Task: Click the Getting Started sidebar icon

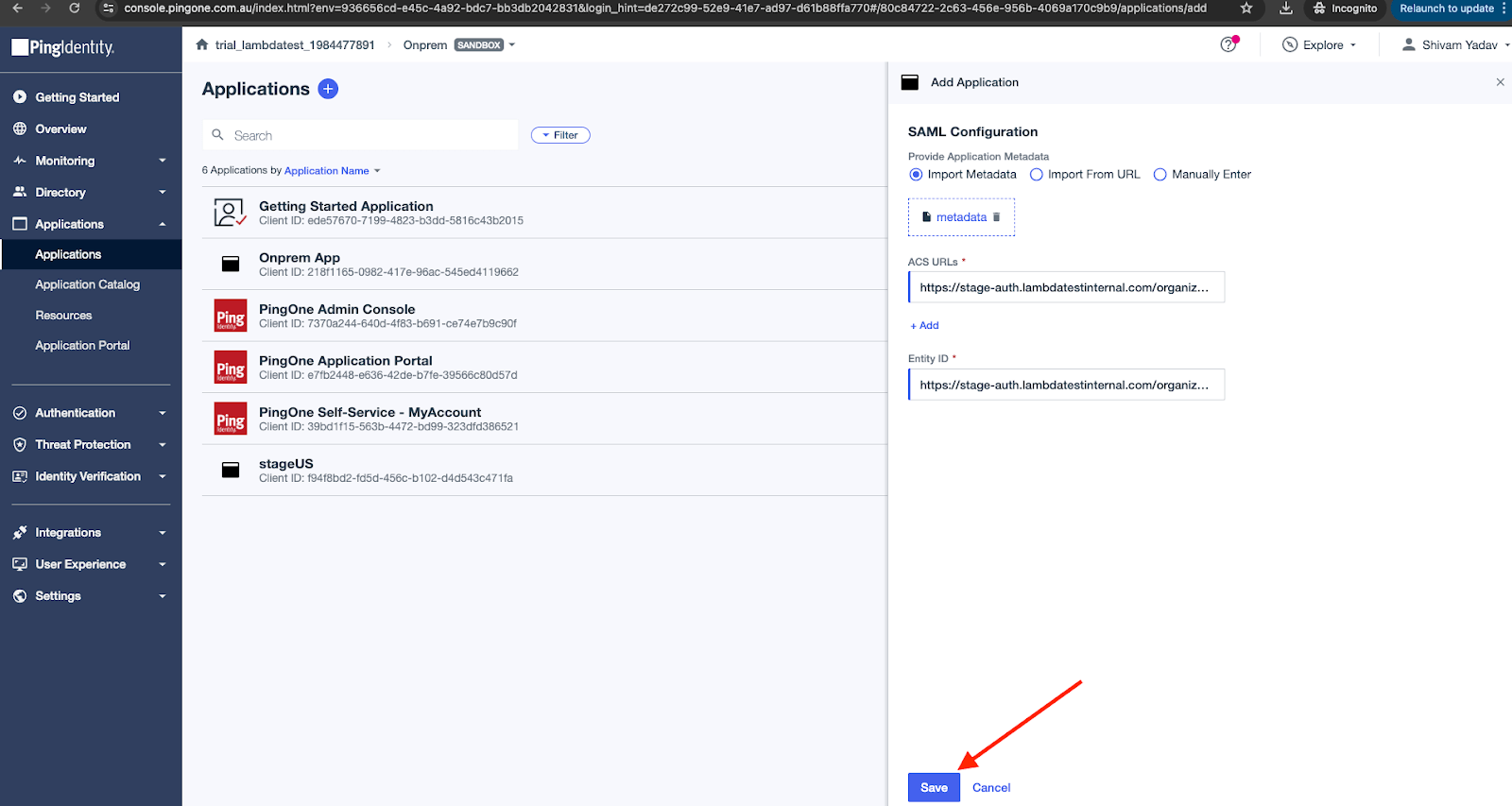Action: (20, 97)
